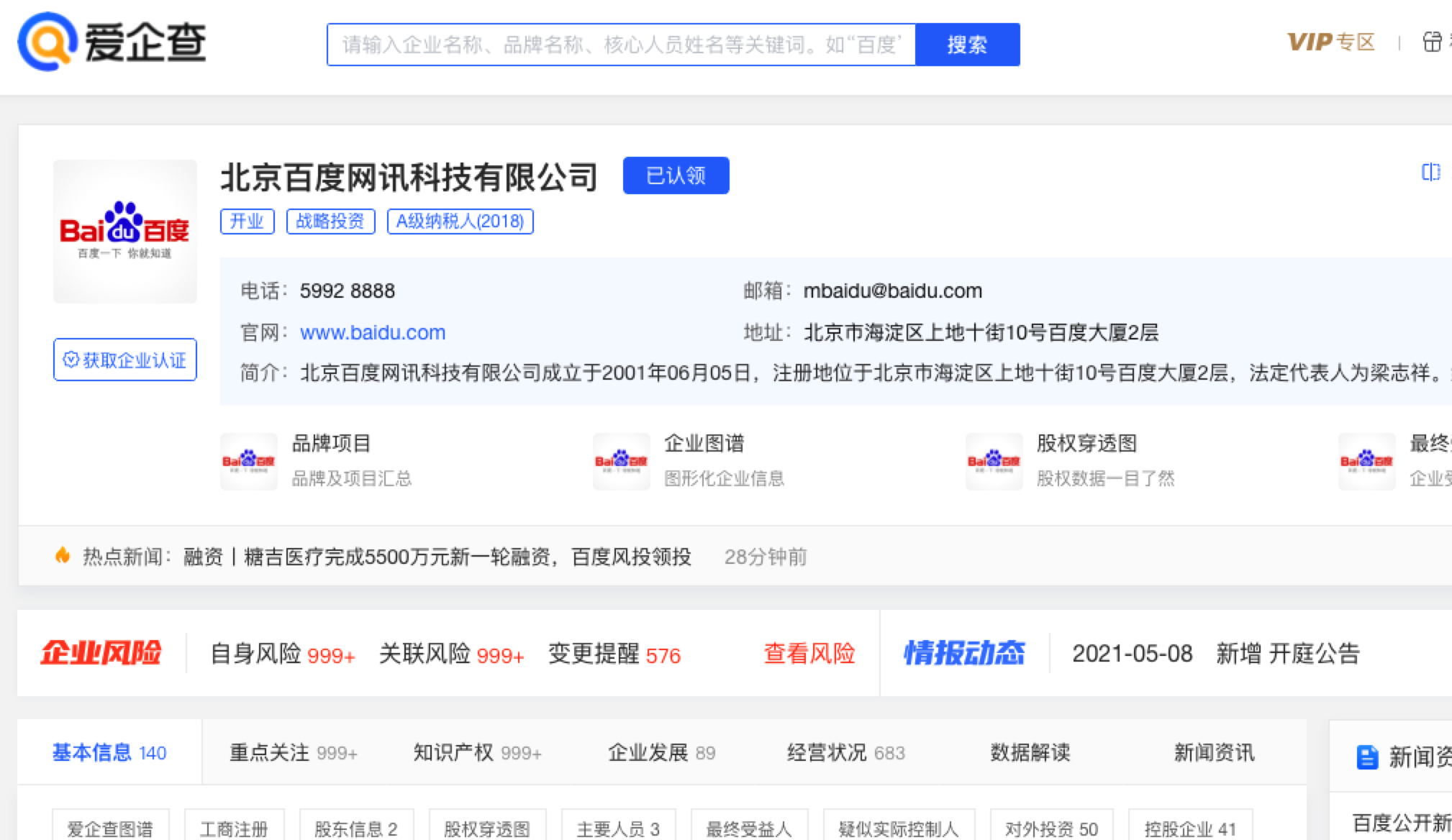Open the 股权穿透图 card title
The height and width of the screenshot is (840, 1452).
click(x=1086, y=444)
